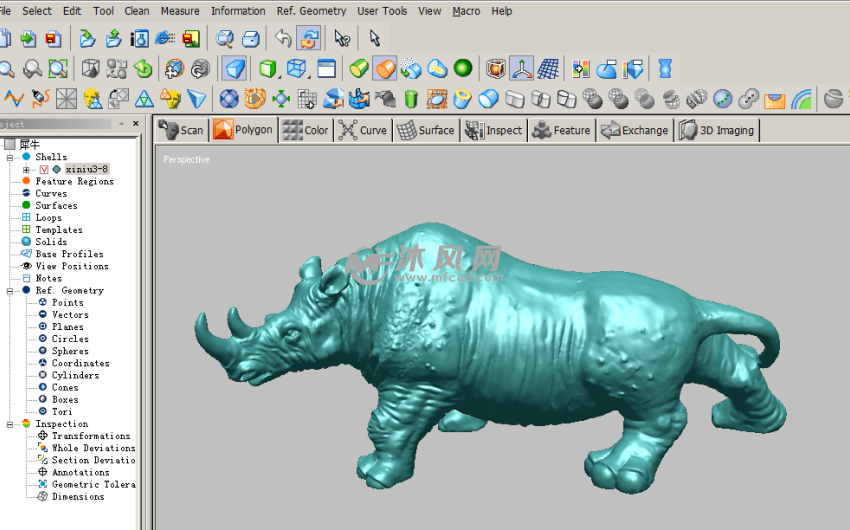The image size is (850, 530).
Task: Click the green sphere icon in toolbar
Action: [x=462, y=69]
